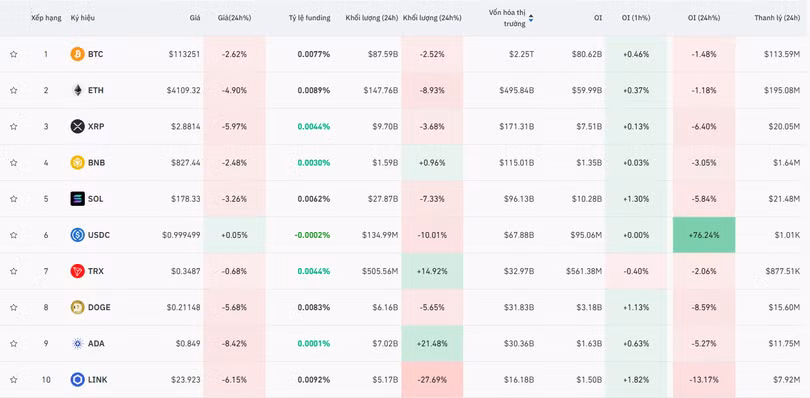The width and height of the screenshot is (810, 398).
Task: Click DOGE price change -5.68%
Action: [x=234, y=307]
